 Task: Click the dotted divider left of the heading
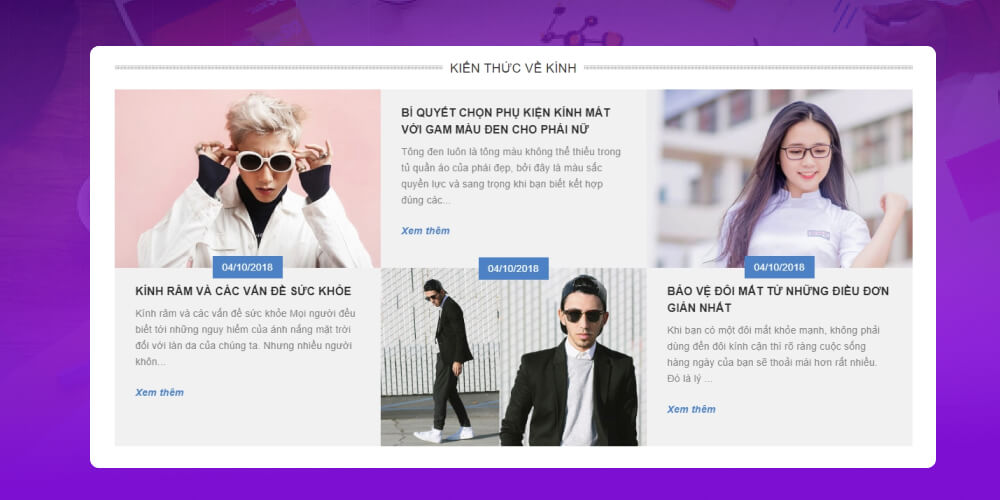click(278, 68)
